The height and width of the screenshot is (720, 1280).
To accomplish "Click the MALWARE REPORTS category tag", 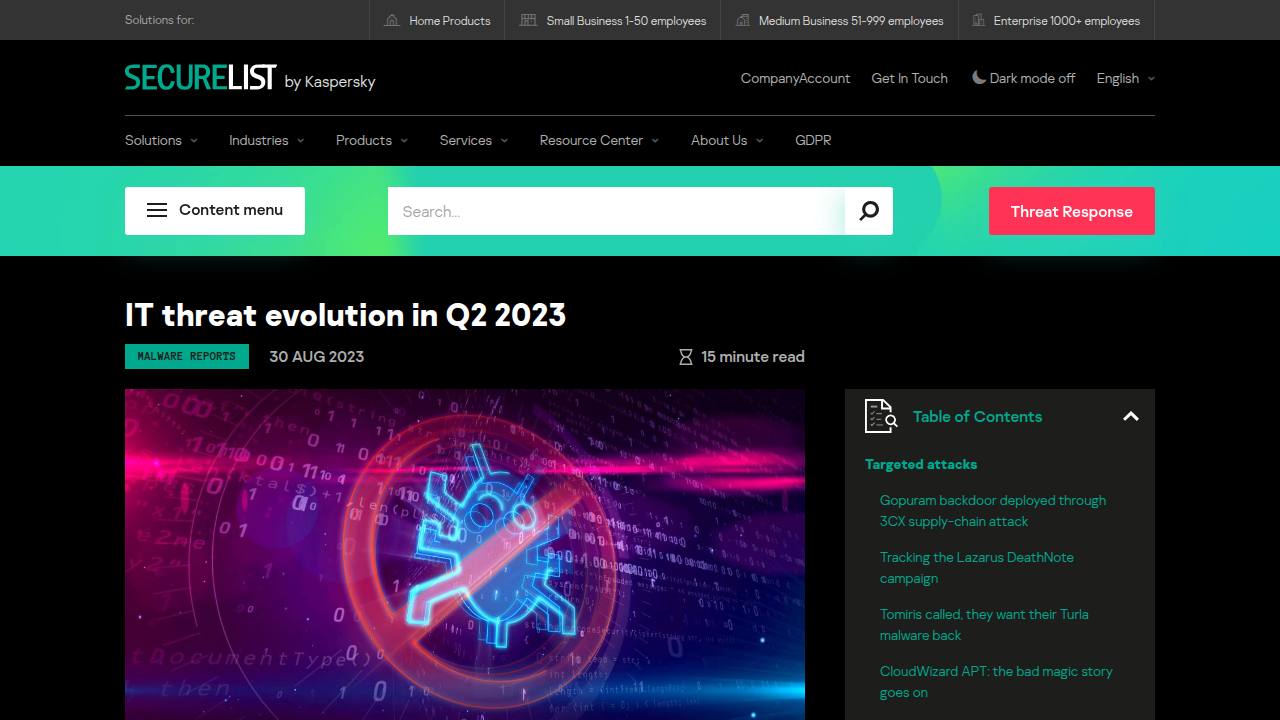I will (187, 356).
